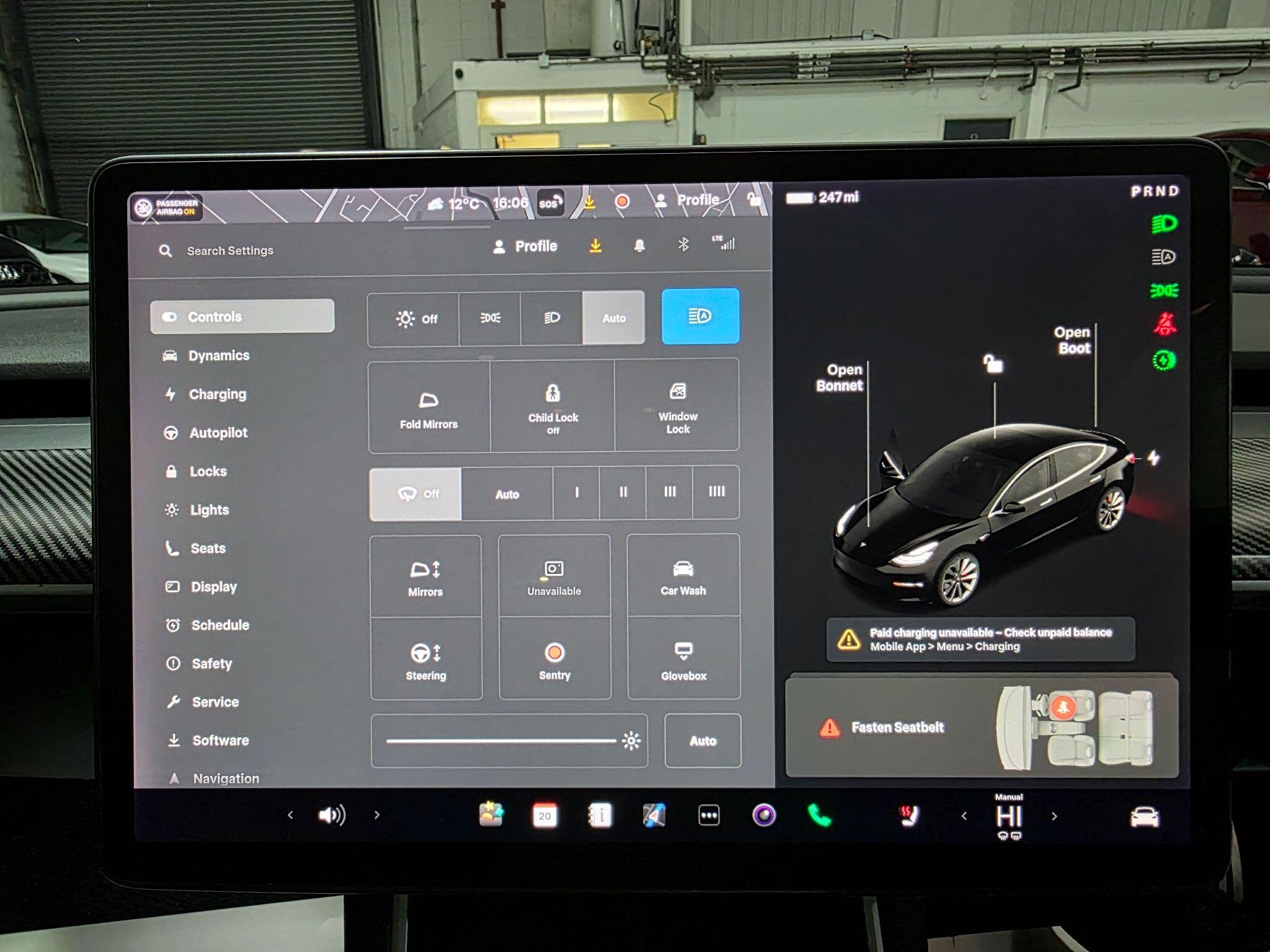The height and width of the screenshot is (952, 1270).
Task: Toggle the Child Lock setting
Action: pos(553,407)
